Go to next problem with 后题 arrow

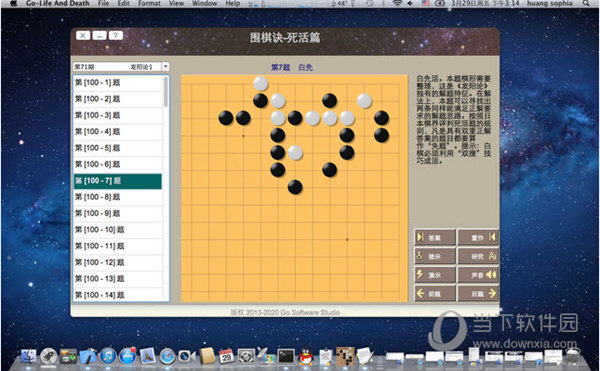click(478, 293)
